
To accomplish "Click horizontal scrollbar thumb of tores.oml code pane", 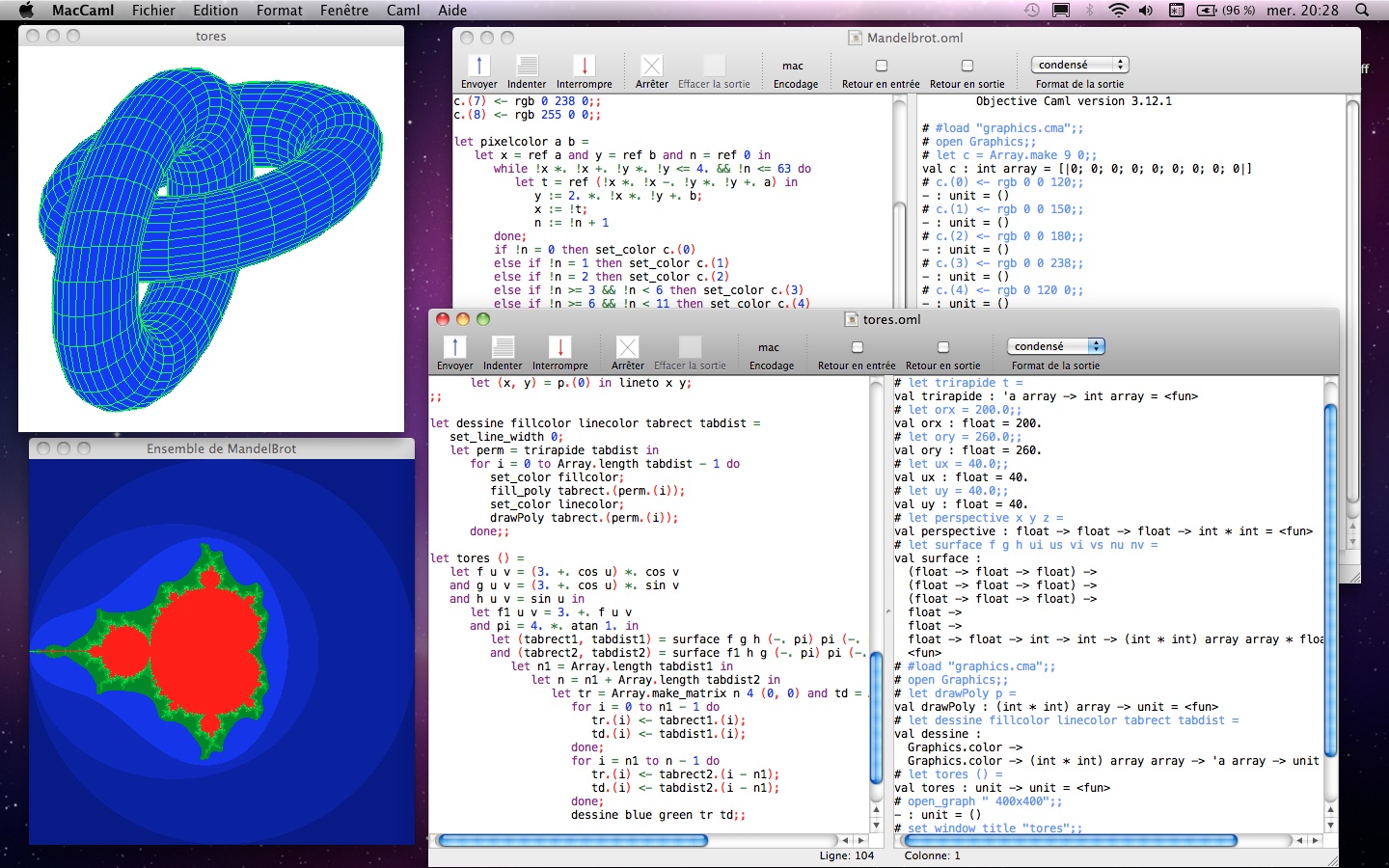I will [x=573, y=841].
